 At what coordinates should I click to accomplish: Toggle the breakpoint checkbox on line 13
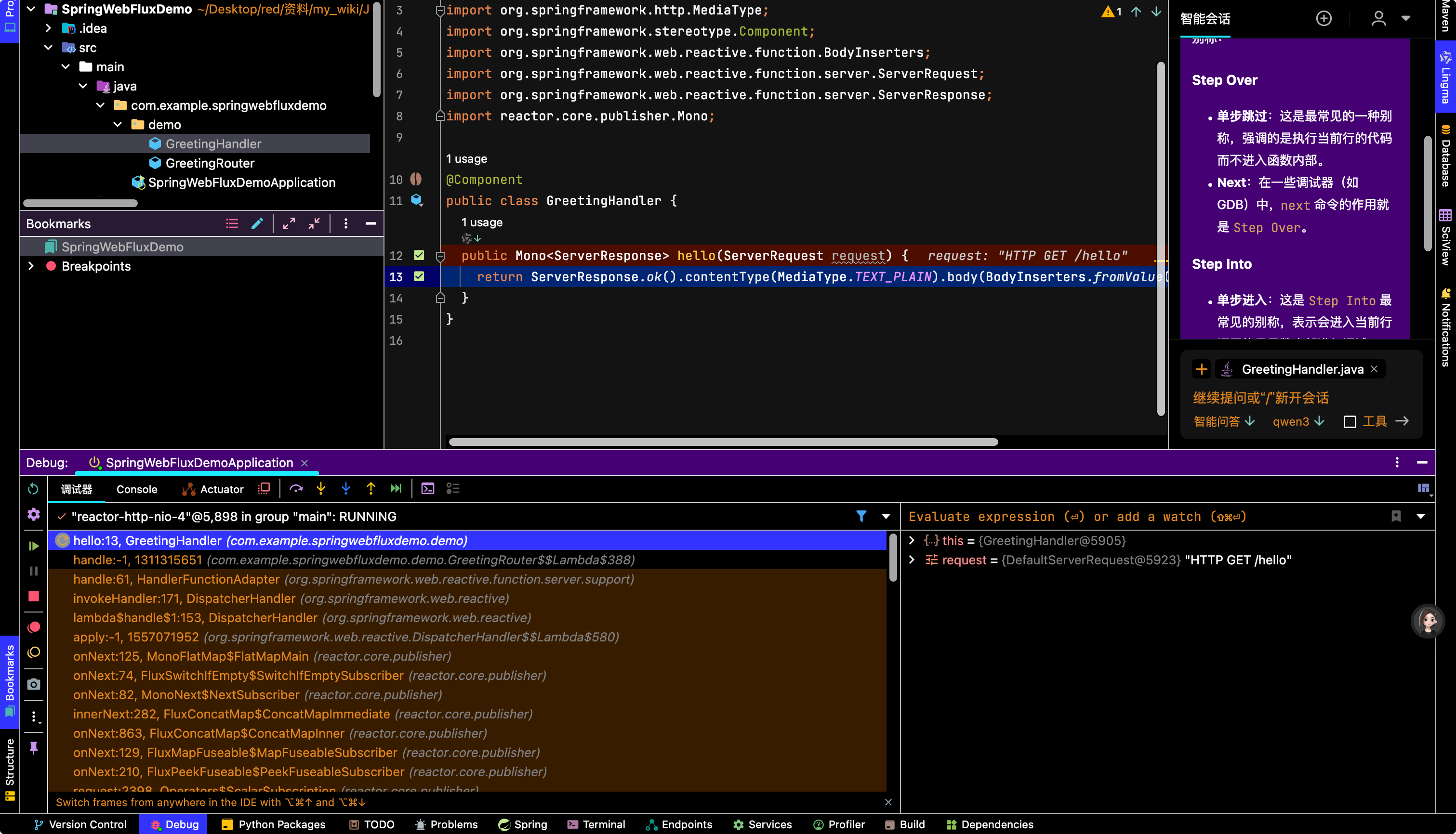tap(419, 277)
